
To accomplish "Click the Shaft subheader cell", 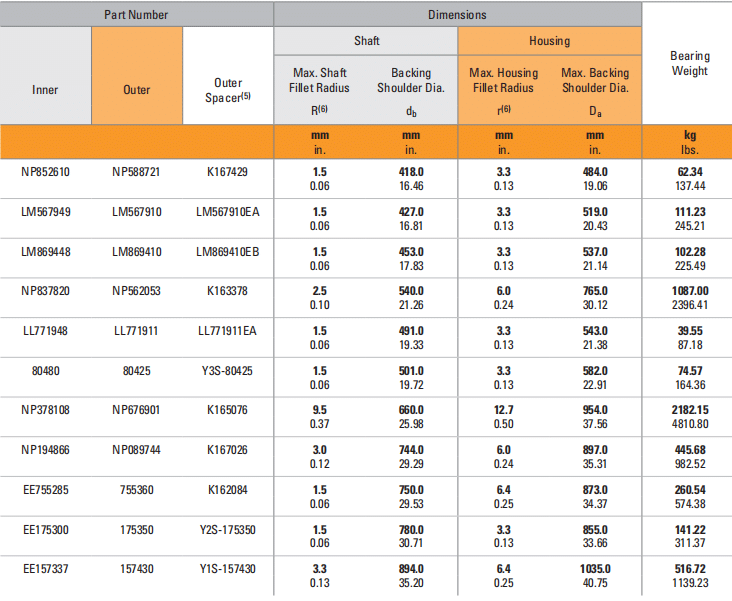I will pos(366,41).
